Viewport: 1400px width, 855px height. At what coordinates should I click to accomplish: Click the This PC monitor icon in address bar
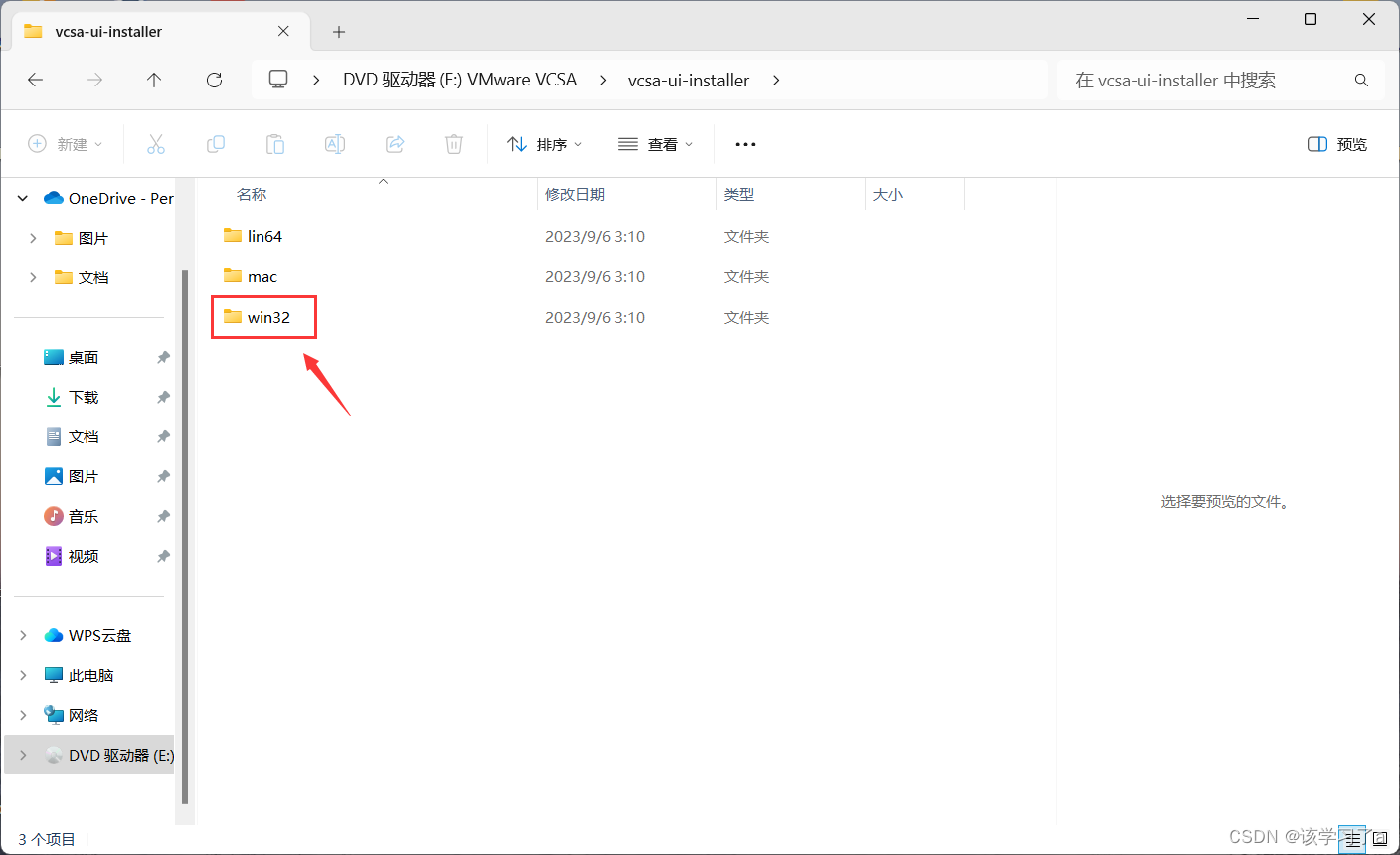279,80
